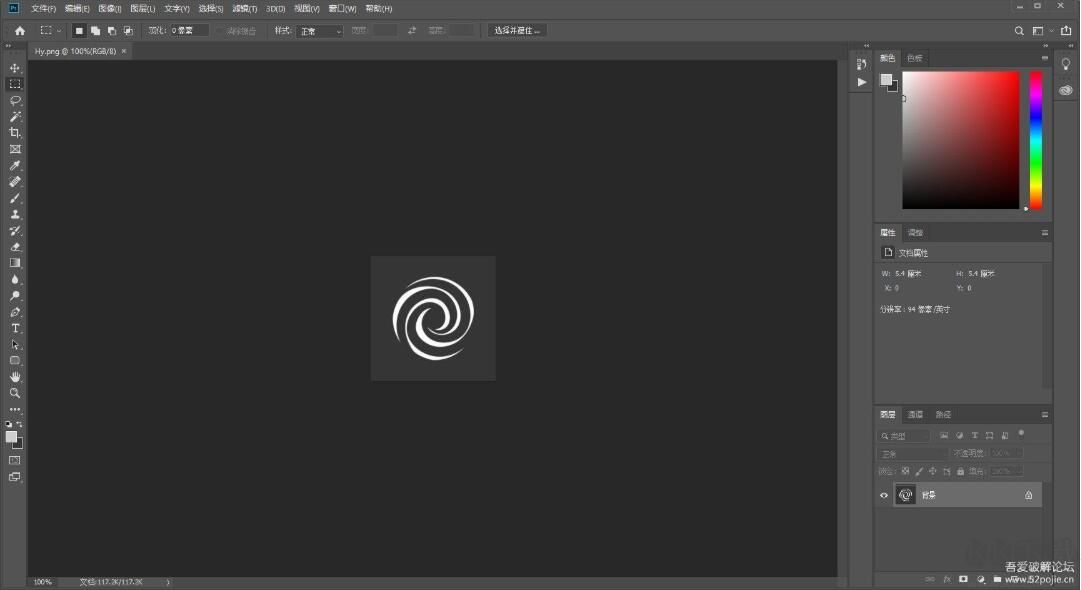Viewport: 1081px width, 590px height.
Task: Switch to the 通道 tab
Action: [914, 414]
